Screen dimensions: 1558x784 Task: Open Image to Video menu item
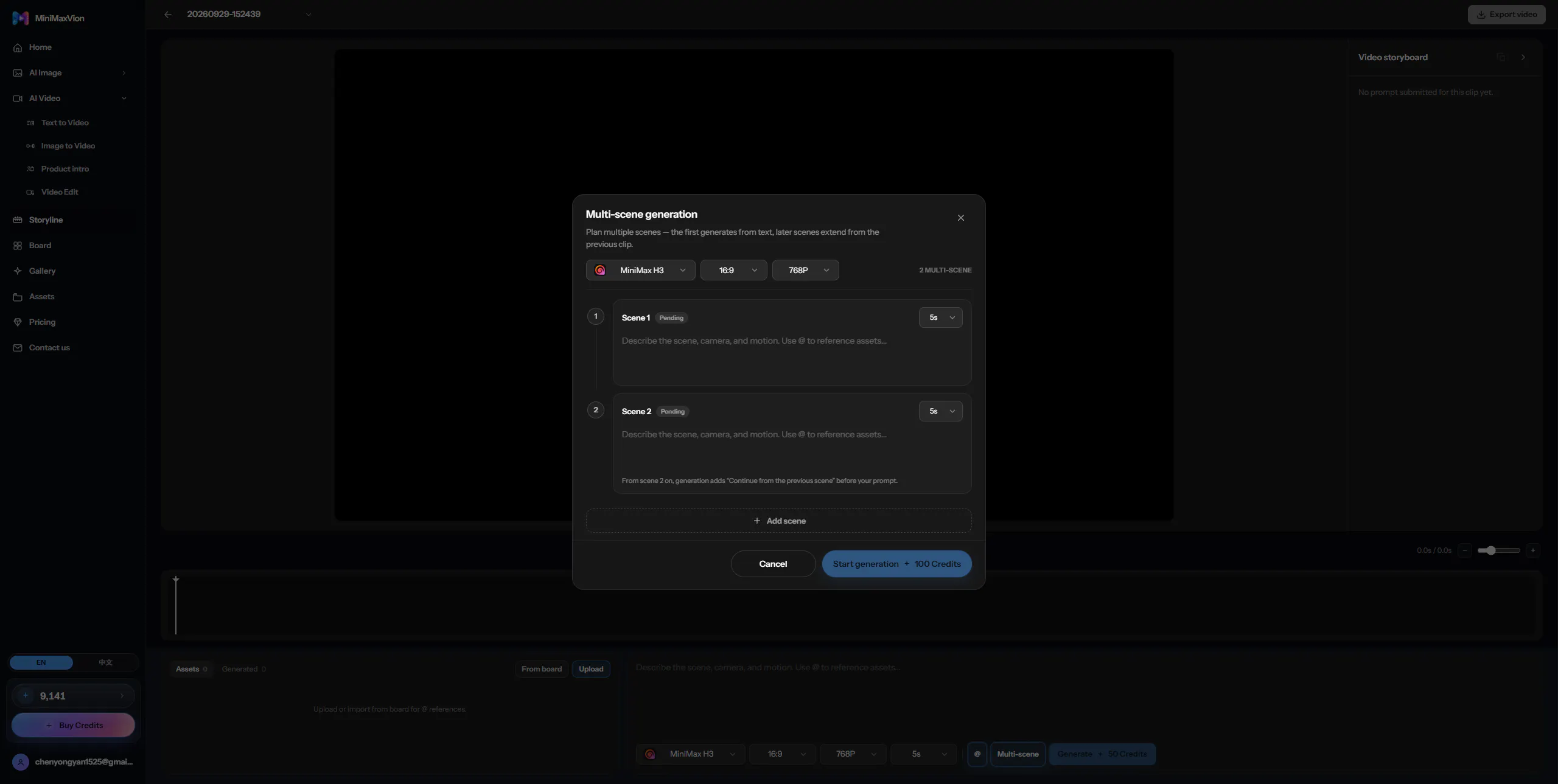point(68,146)
